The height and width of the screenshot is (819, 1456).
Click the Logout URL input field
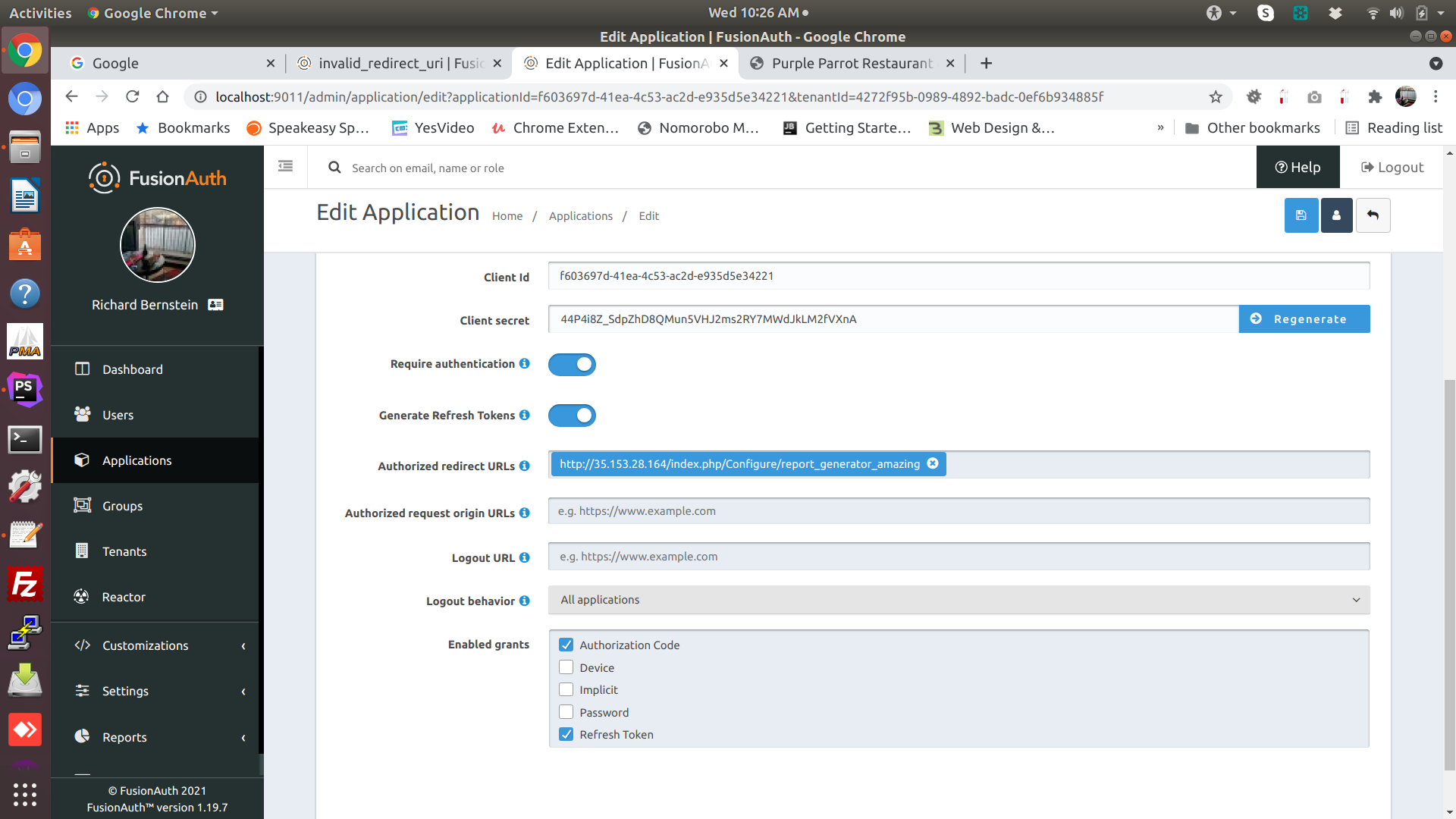(x=959, y=556)
